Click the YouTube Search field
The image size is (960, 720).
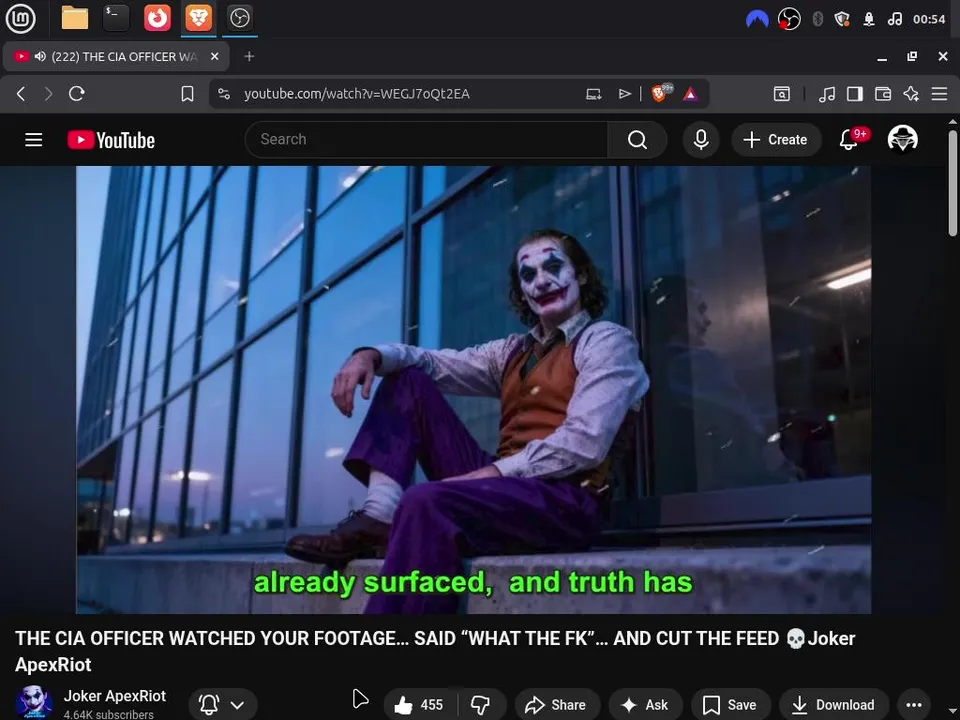[x=426, y=140]
